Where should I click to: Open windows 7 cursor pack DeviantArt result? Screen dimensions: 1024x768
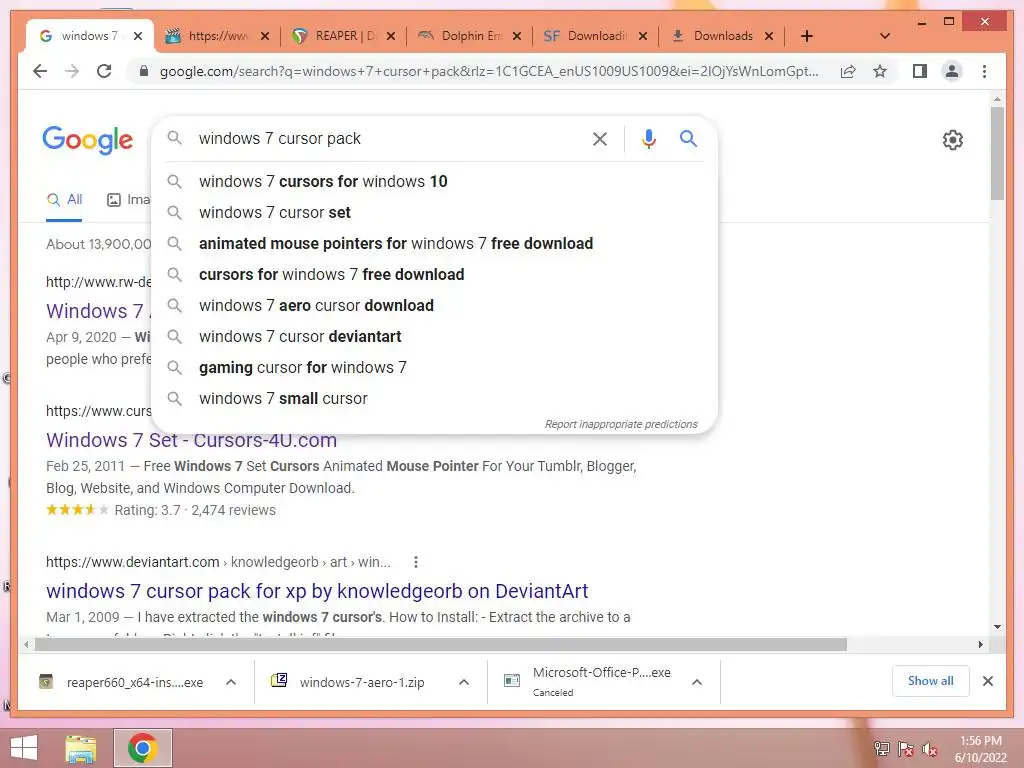(x=317, y=591)
